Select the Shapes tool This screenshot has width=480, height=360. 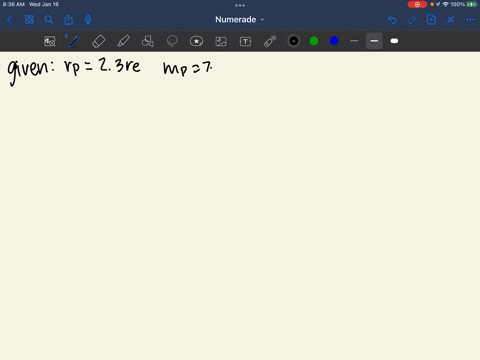click(148, 41)
